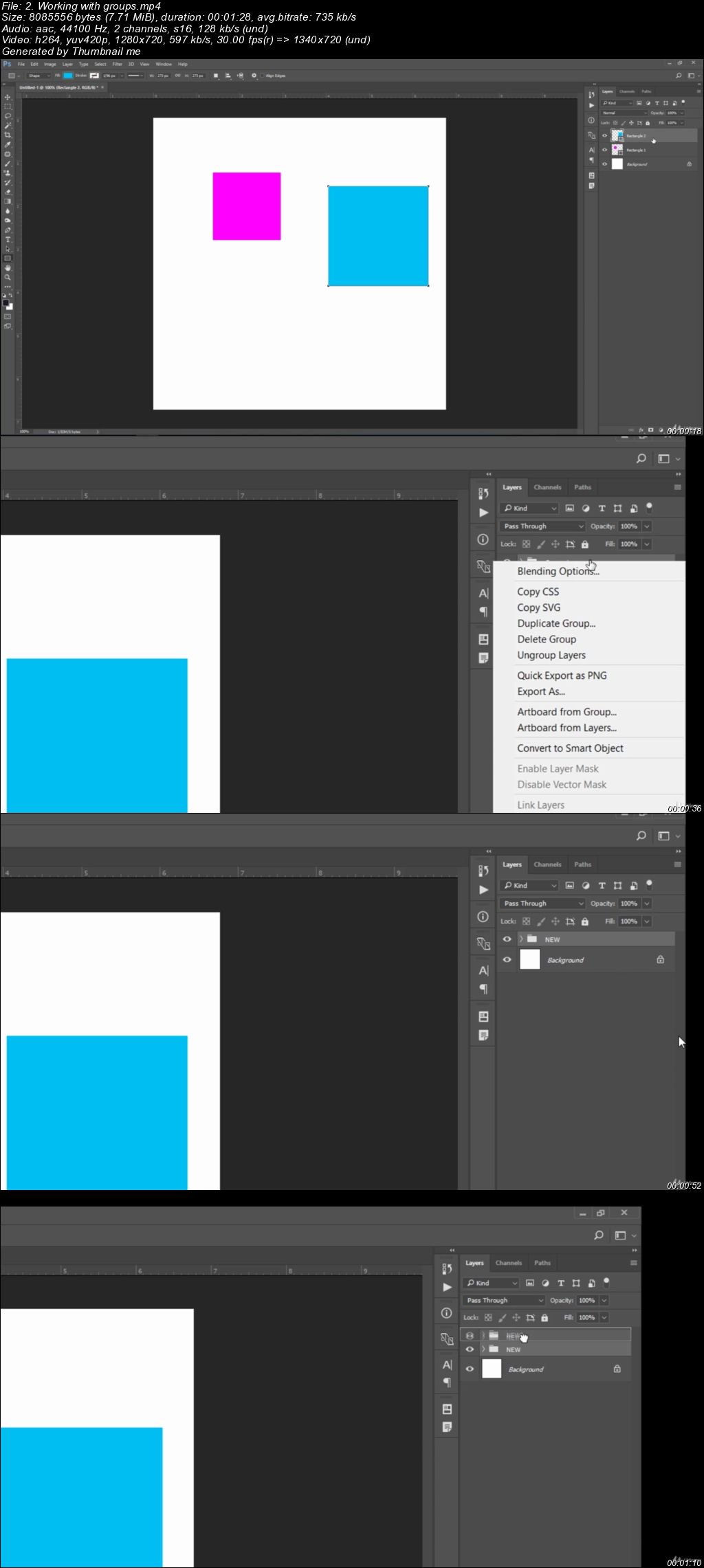The height and width of the screenshot is (1568, 704).
Task: Click the Play actions icon in 00:00:52 frame
Action: pyautogui.click(x=483, y=890)
